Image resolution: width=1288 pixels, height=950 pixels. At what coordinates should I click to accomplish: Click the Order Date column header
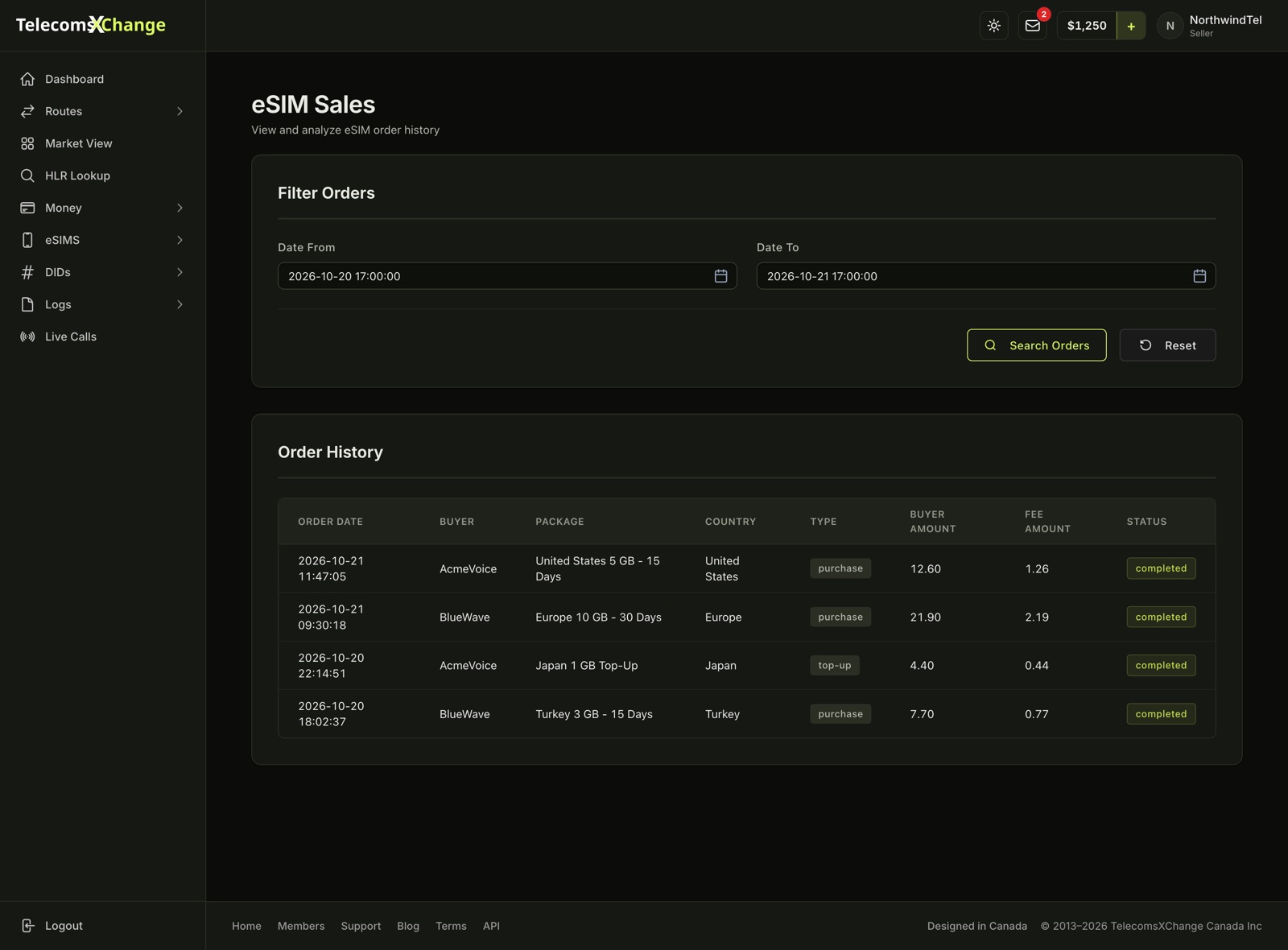point(330,522)
